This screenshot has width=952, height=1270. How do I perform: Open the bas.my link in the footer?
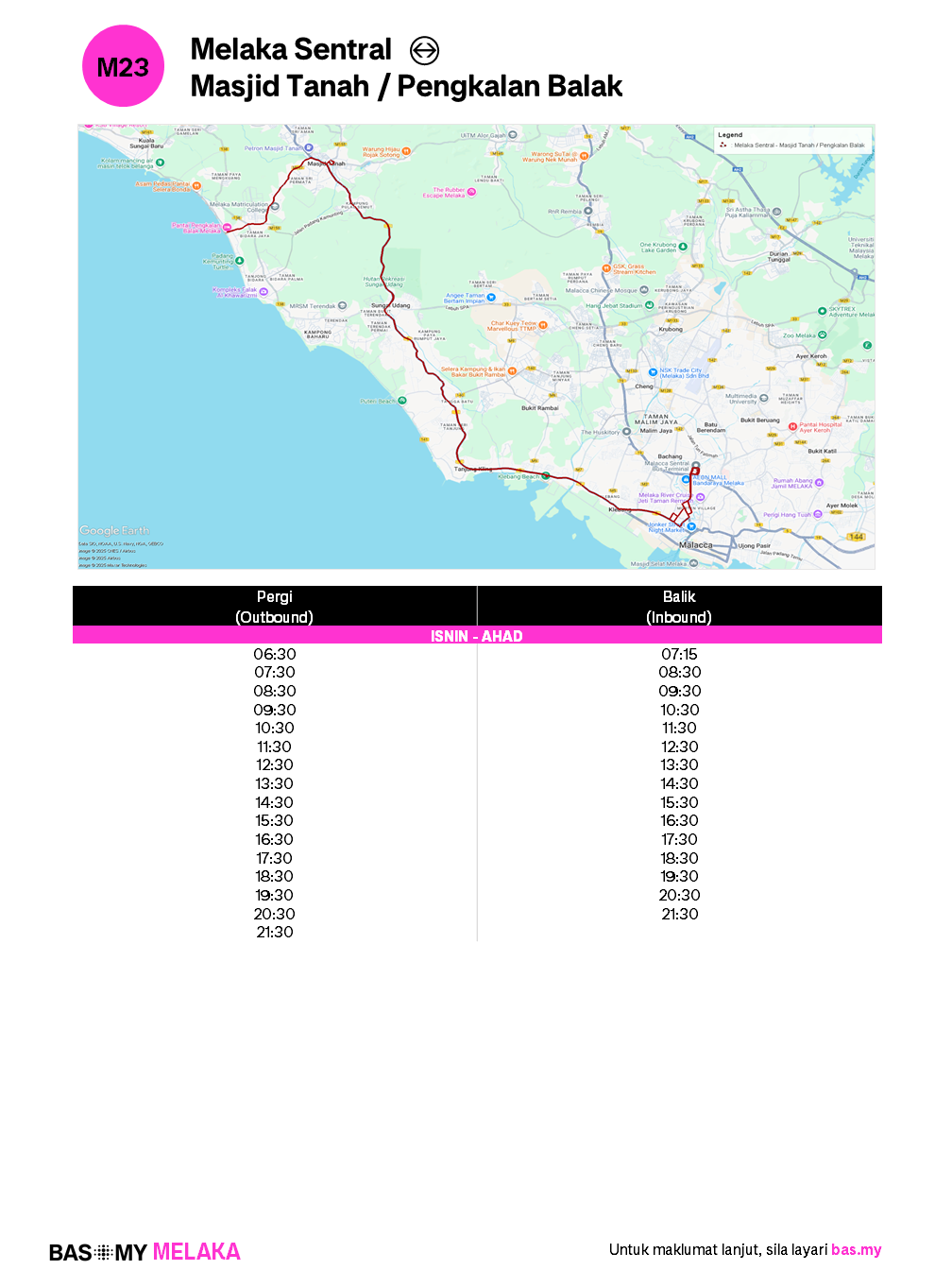click(x=856, y=1249)
